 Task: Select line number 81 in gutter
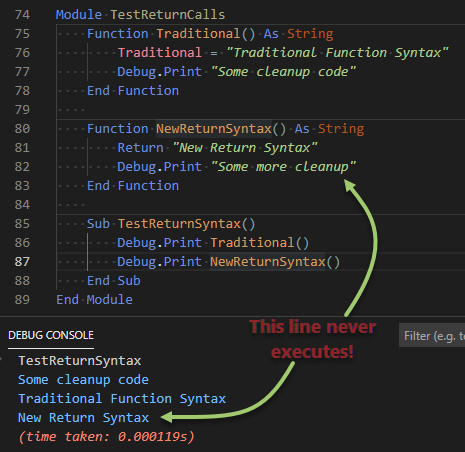click(22, 148)
